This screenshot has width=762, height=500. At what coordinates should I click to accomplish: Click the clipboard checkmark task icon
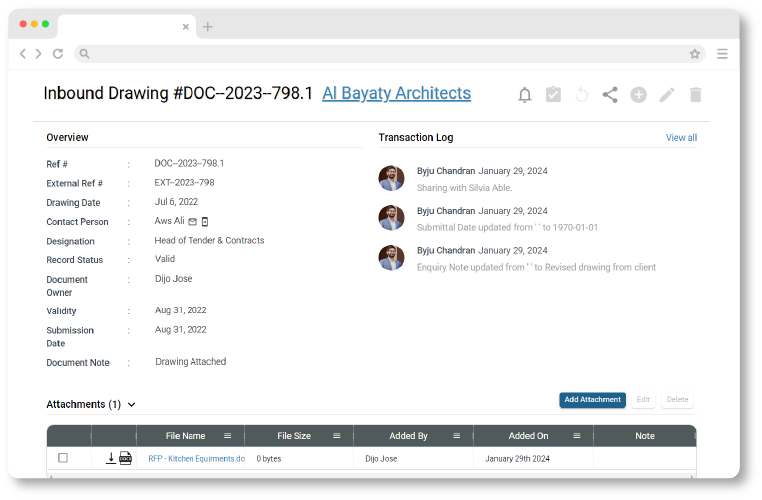pyautogui.click(x=553, y=95)
